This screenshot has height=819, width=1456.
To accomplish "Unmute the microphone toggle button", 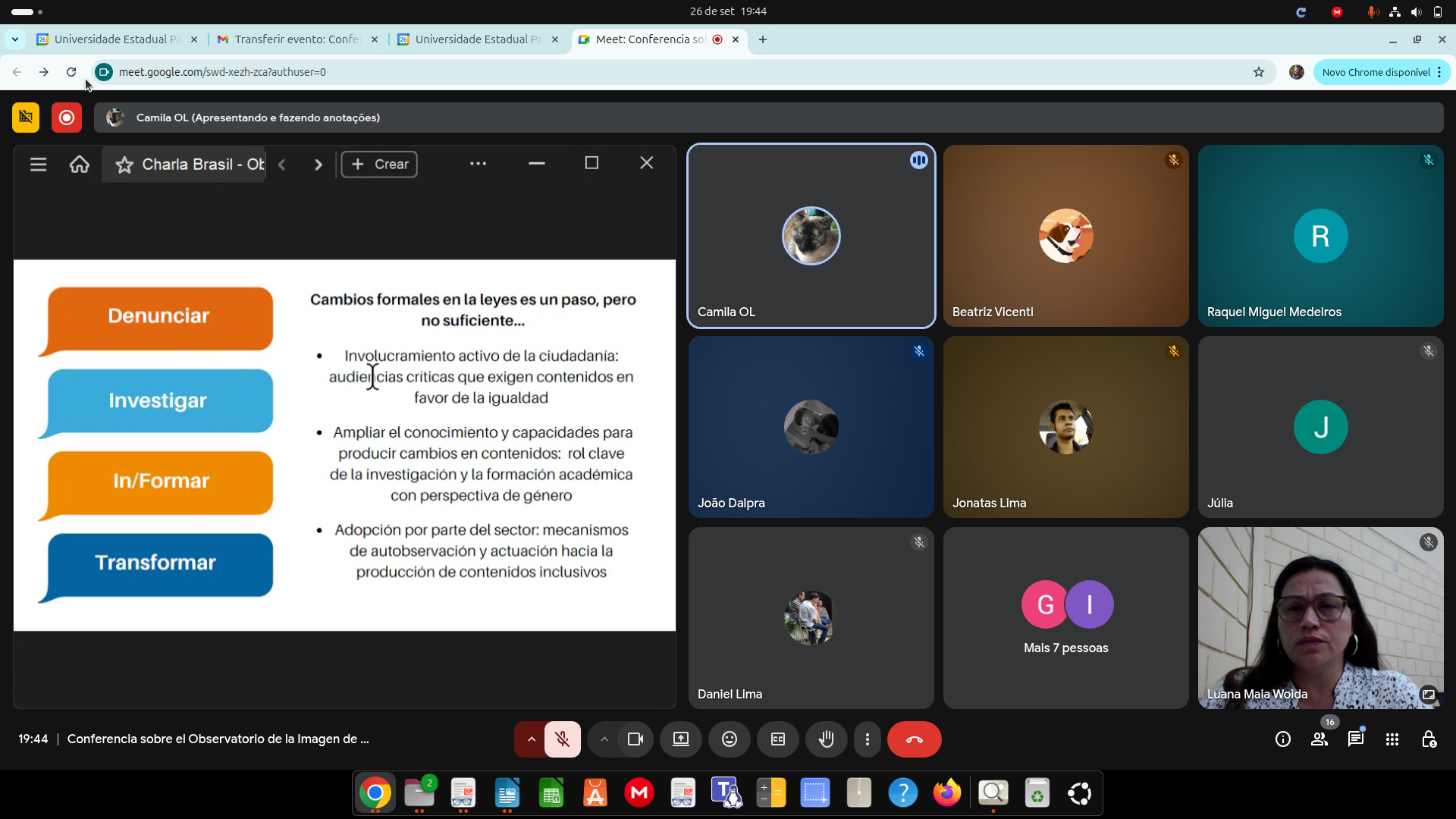I will click(562, 739).
